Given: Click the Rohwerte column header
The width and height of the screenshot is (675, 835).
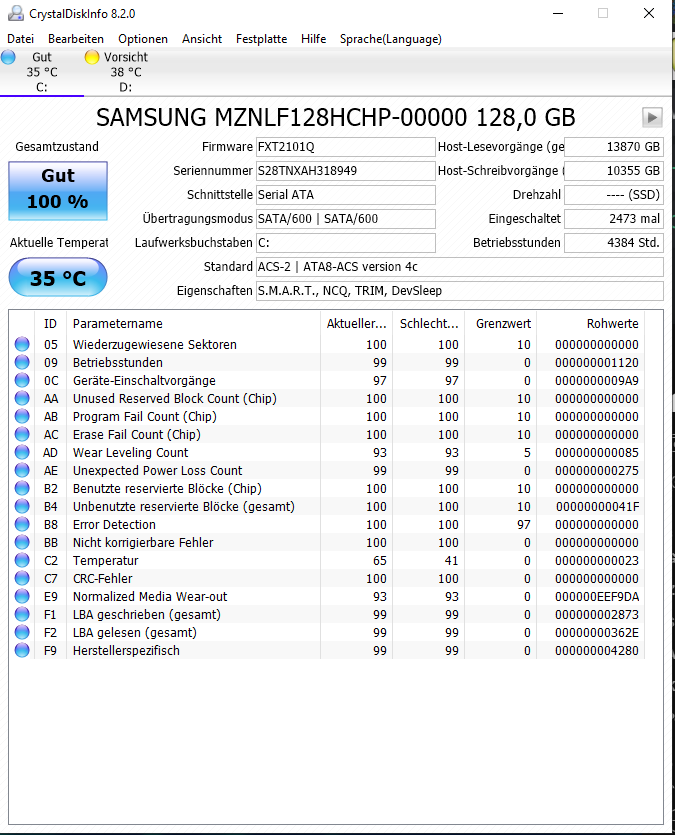Looking at the screenshot, I should click(590, 324).
